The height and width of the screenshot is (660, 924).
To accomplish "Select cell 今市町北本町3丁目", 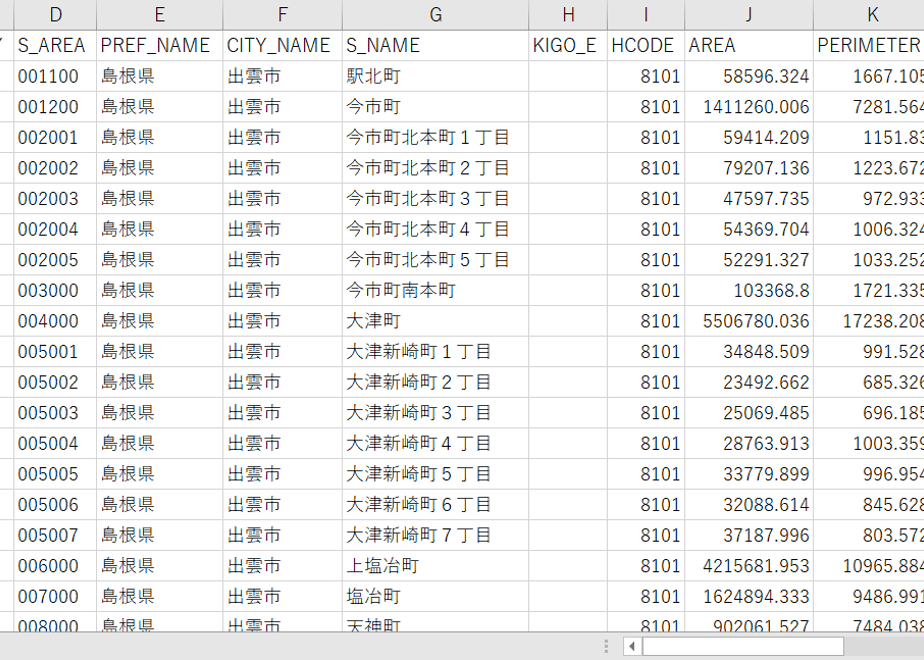I will pos(435,199).
